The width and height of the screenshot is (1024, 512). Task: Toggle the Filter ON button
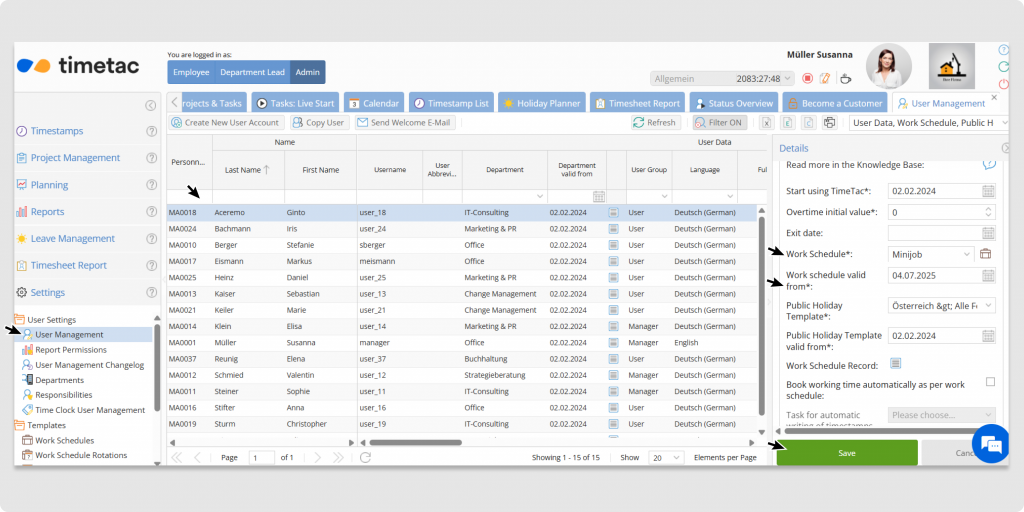(x=713, y=122)
